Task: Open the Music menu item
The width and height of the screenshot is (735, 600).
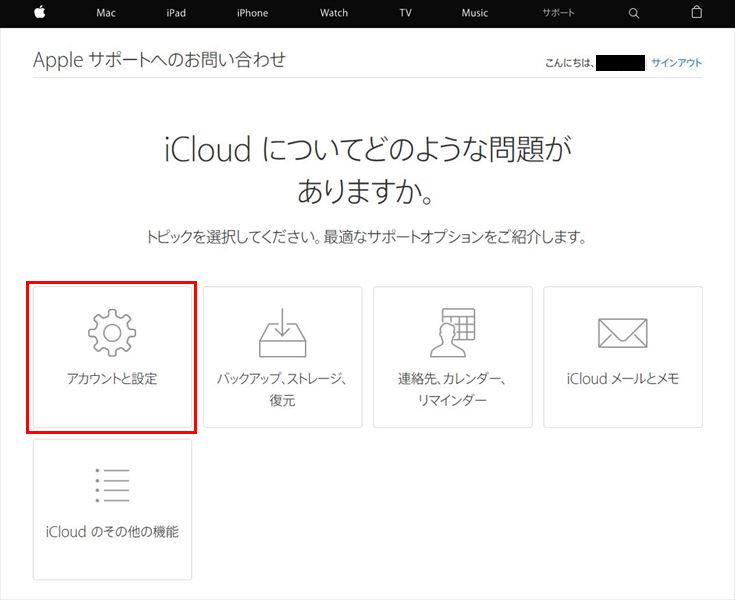Action: [474, 13]
